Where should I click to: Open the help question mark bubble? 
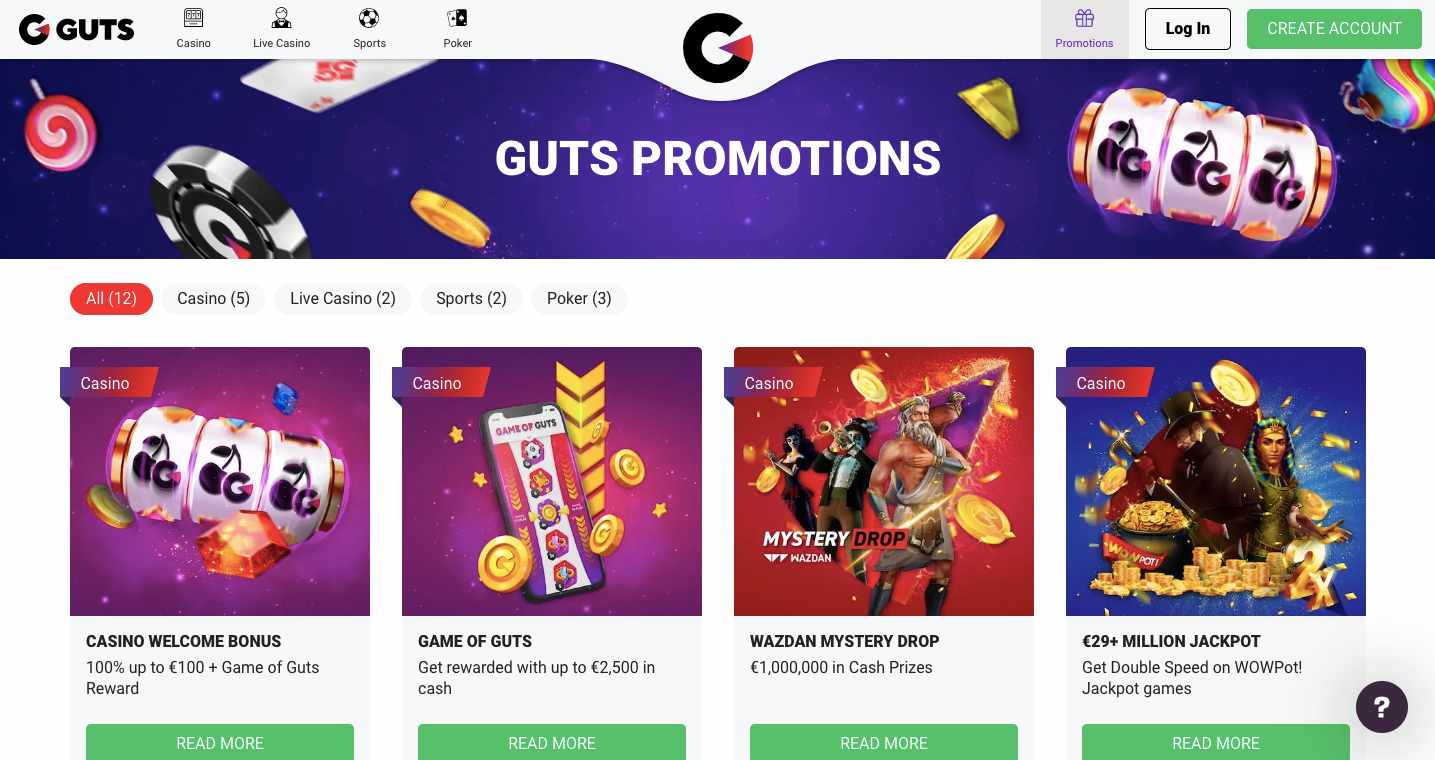(x=1382, y=707)
